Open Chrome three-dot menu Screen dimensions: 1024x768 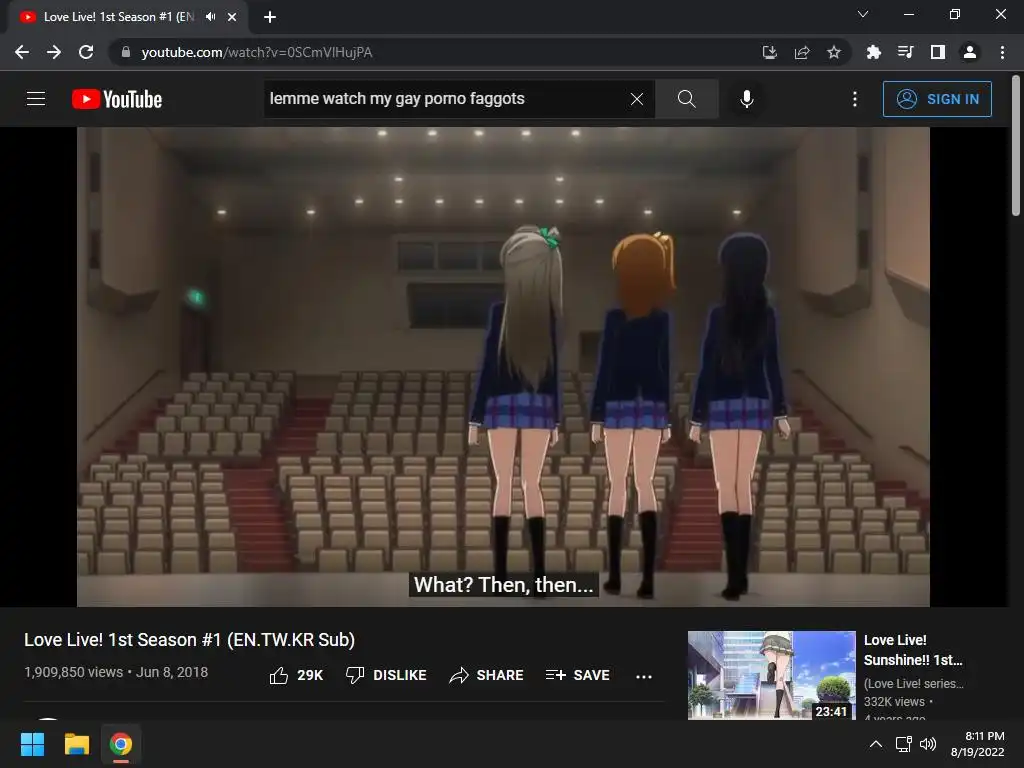(x=1002, y=52)
